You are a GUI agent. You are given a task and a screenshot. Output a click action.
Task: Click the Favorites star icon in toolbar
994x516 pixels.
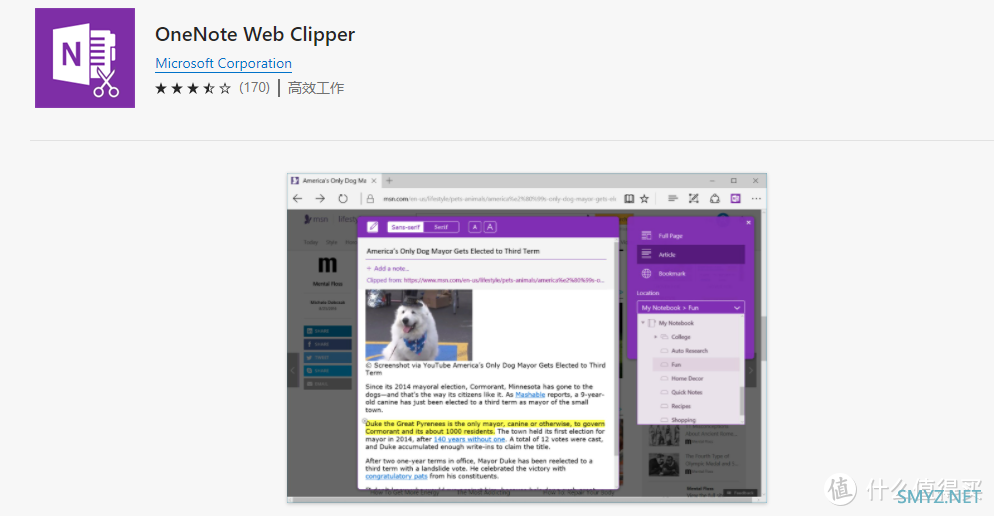[644, 198]
